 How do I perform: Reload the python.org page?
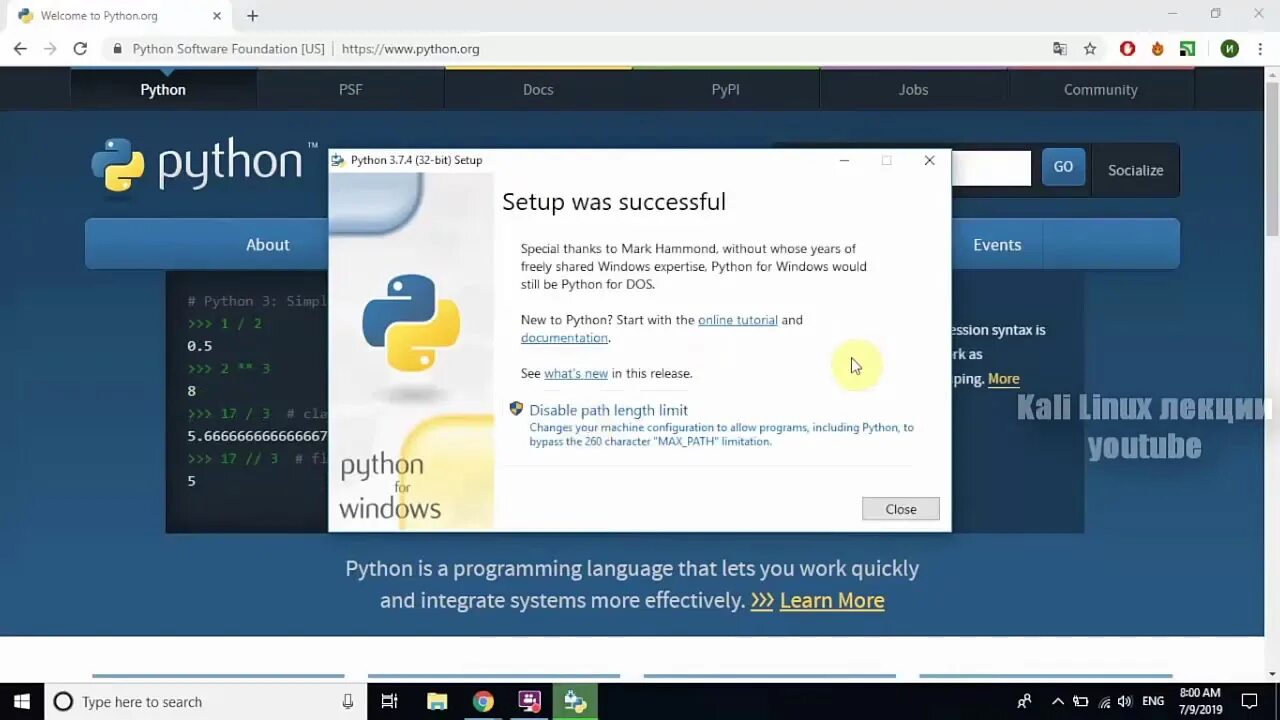click(80, 48)
